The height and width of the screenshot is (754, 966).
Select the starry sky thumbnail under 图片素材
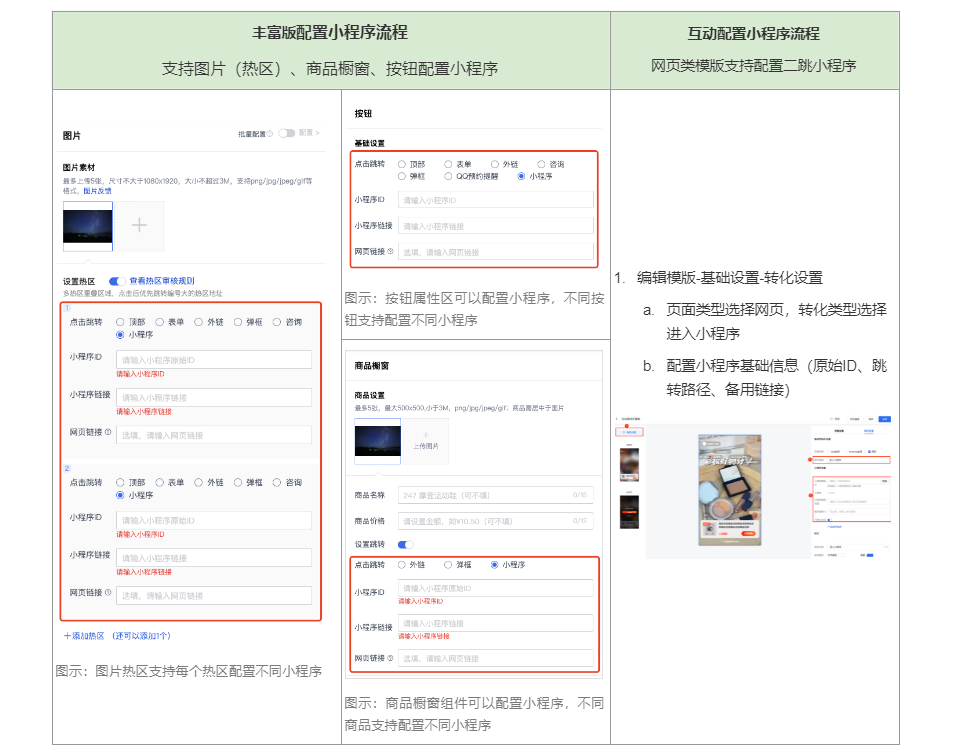click(x=87, y=225)
